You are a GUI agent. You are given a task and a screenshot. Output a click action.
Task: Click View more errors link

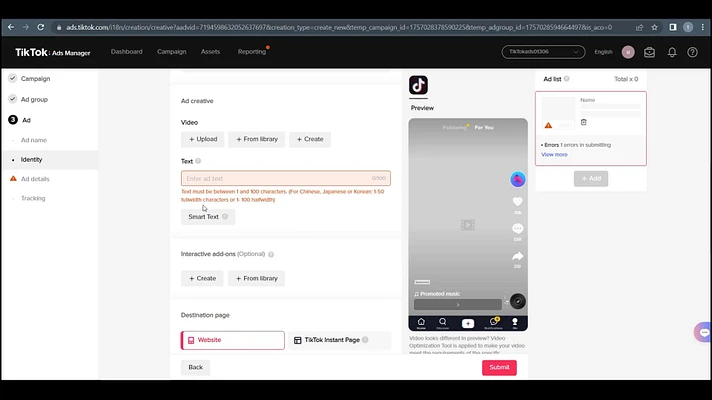554,155
